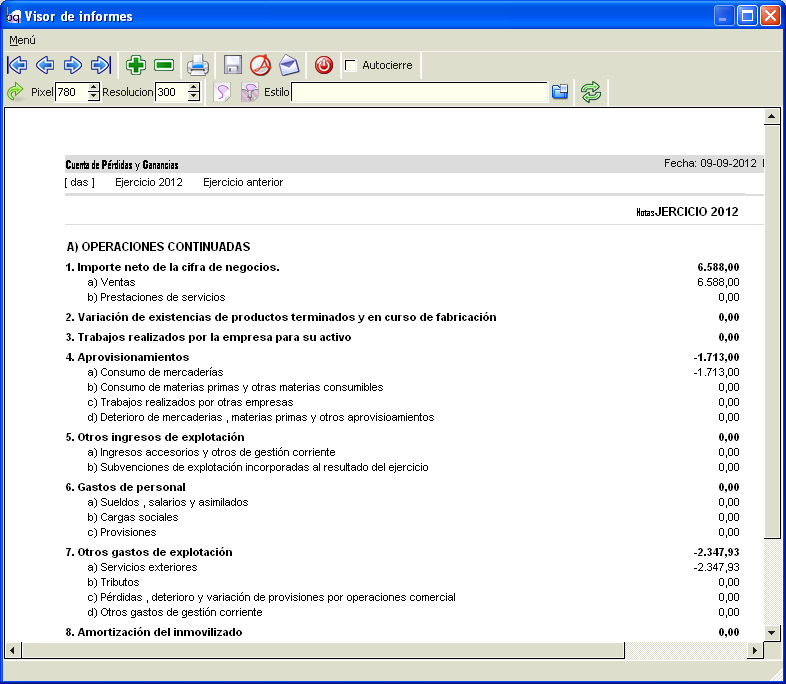Viewport: 786px width, 684px height.
Task: Increase the Resolucion value with up stepper
Action: click(x=194, y=87)
